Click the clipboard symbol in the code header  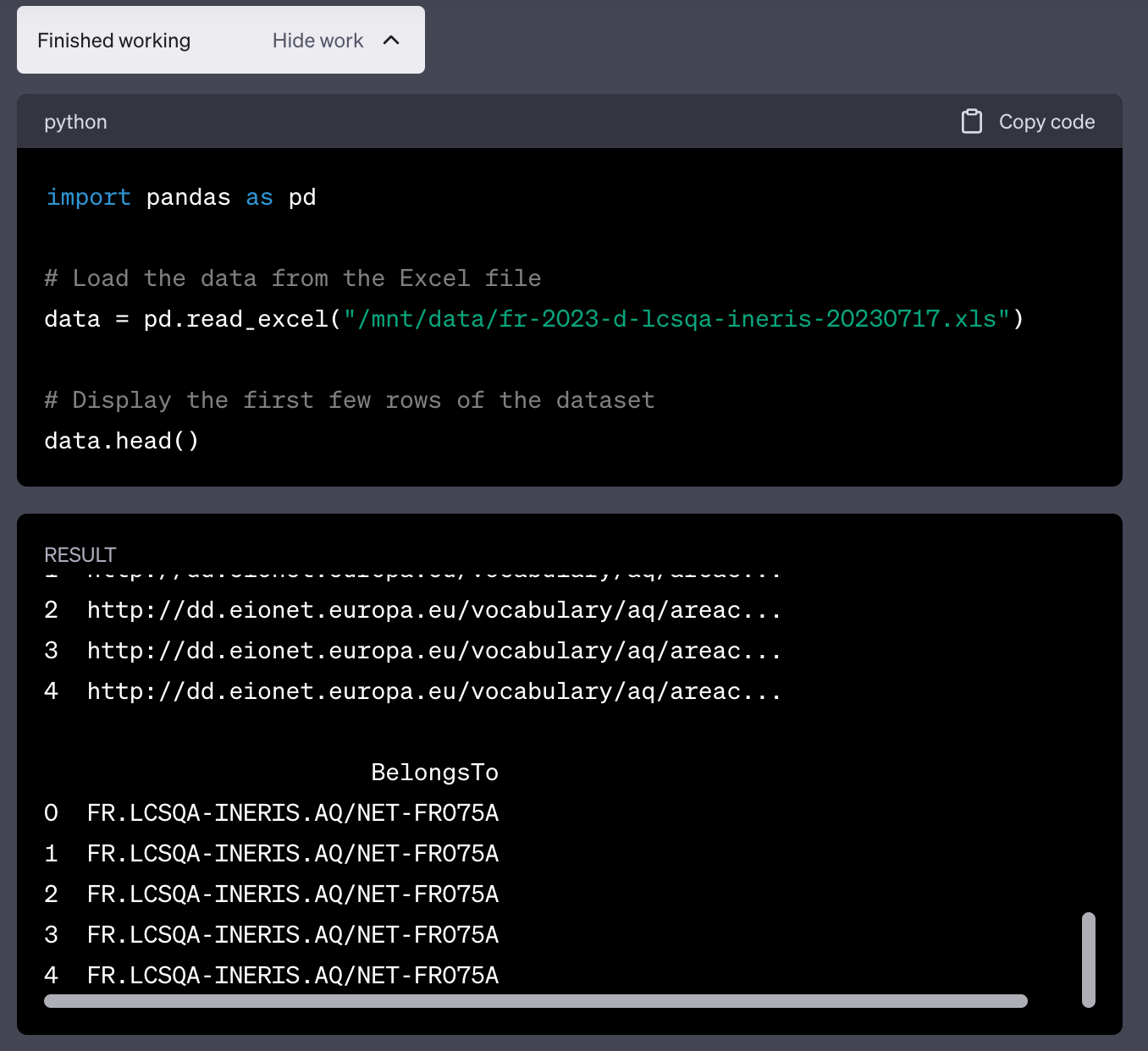tap(972, 121)
